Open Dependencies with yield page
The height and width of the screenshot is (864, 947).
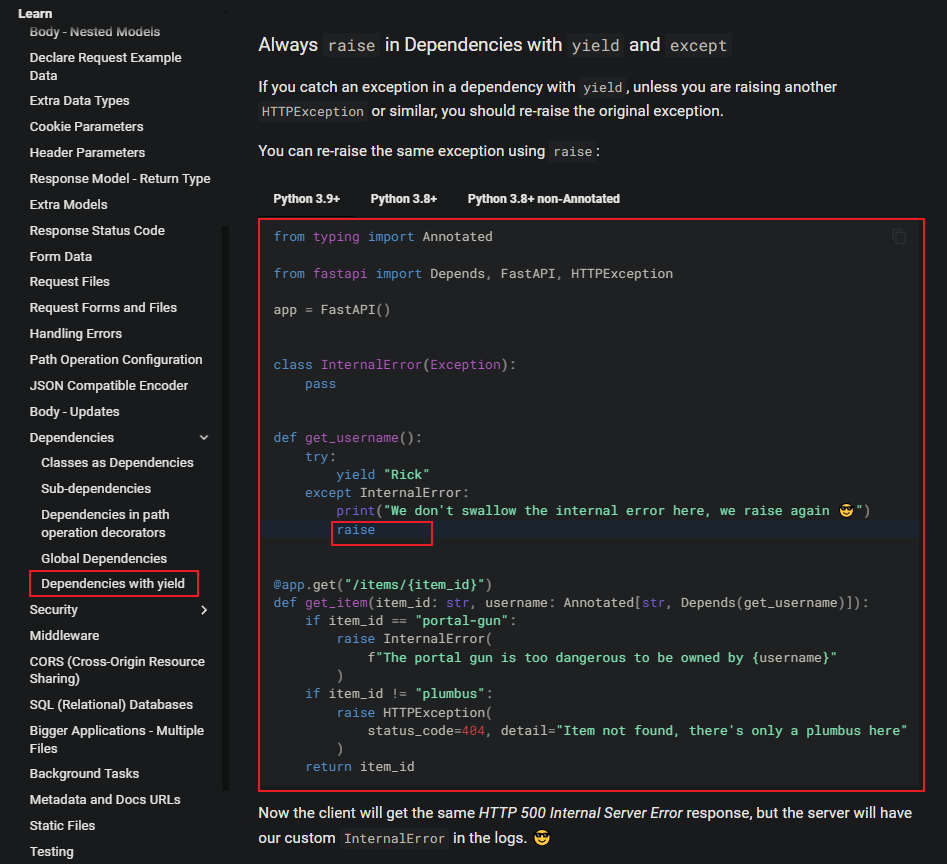(x=113, y=584)
